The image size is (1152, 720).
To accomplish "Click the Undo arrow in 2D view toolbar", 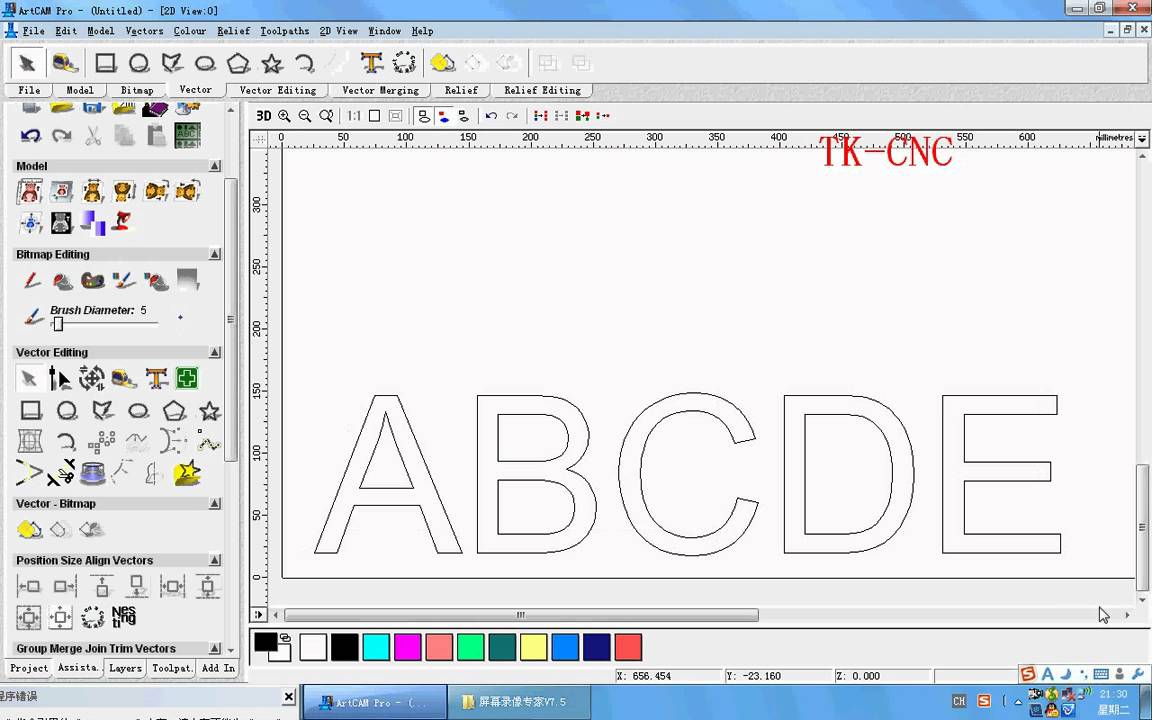I will [492, 116].
